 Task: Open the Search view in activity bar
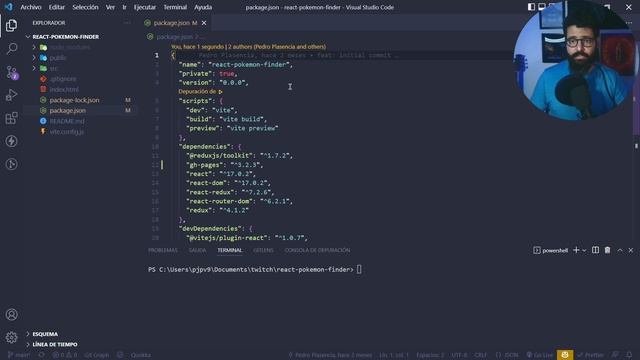[11, 49]
